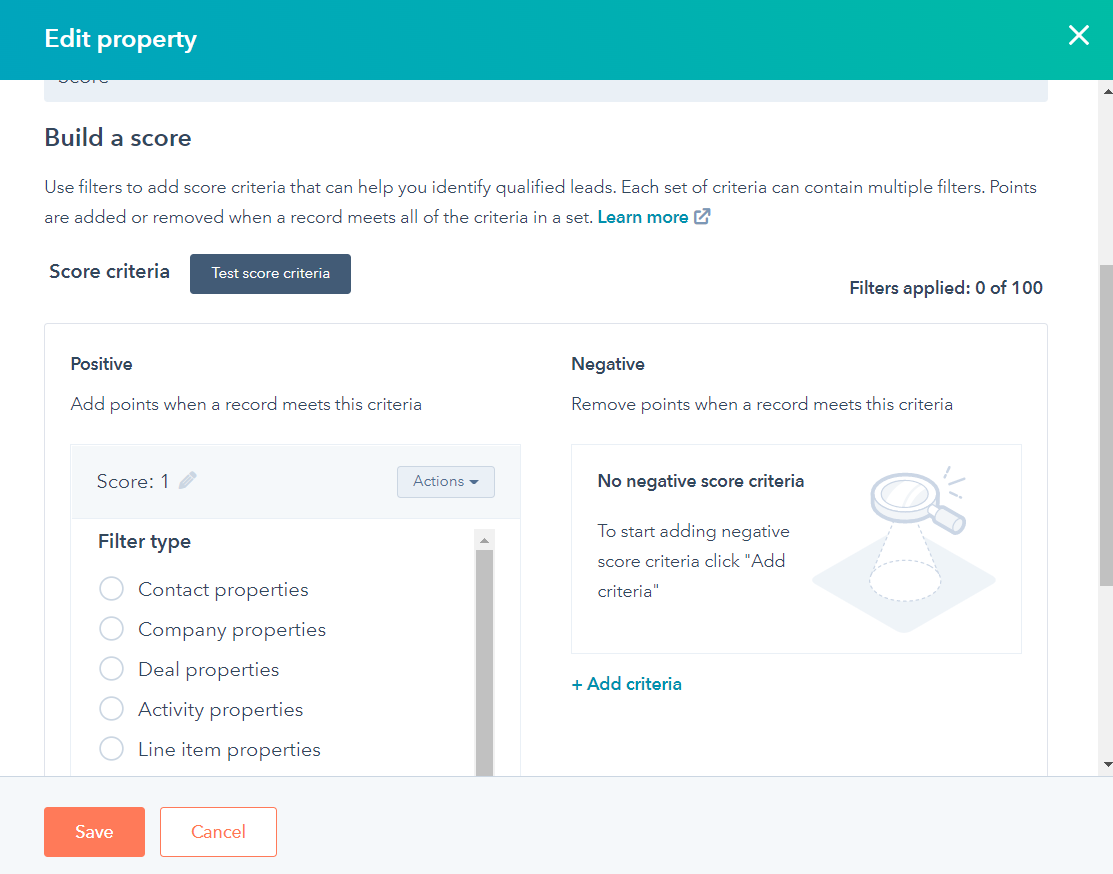
Task: Cancel editing the property
Action: pyautogui.click(x=218, y=831)
